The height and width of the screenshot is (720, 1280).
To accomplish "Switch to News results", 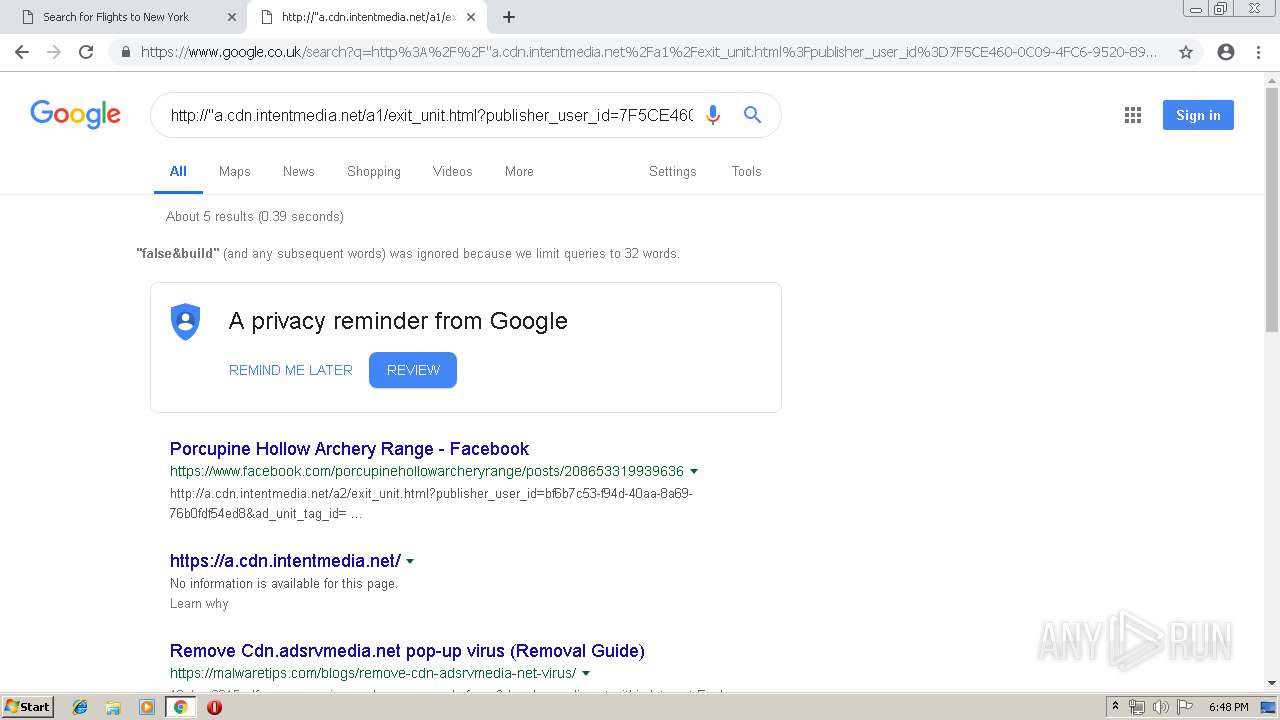I will (299, 171).
